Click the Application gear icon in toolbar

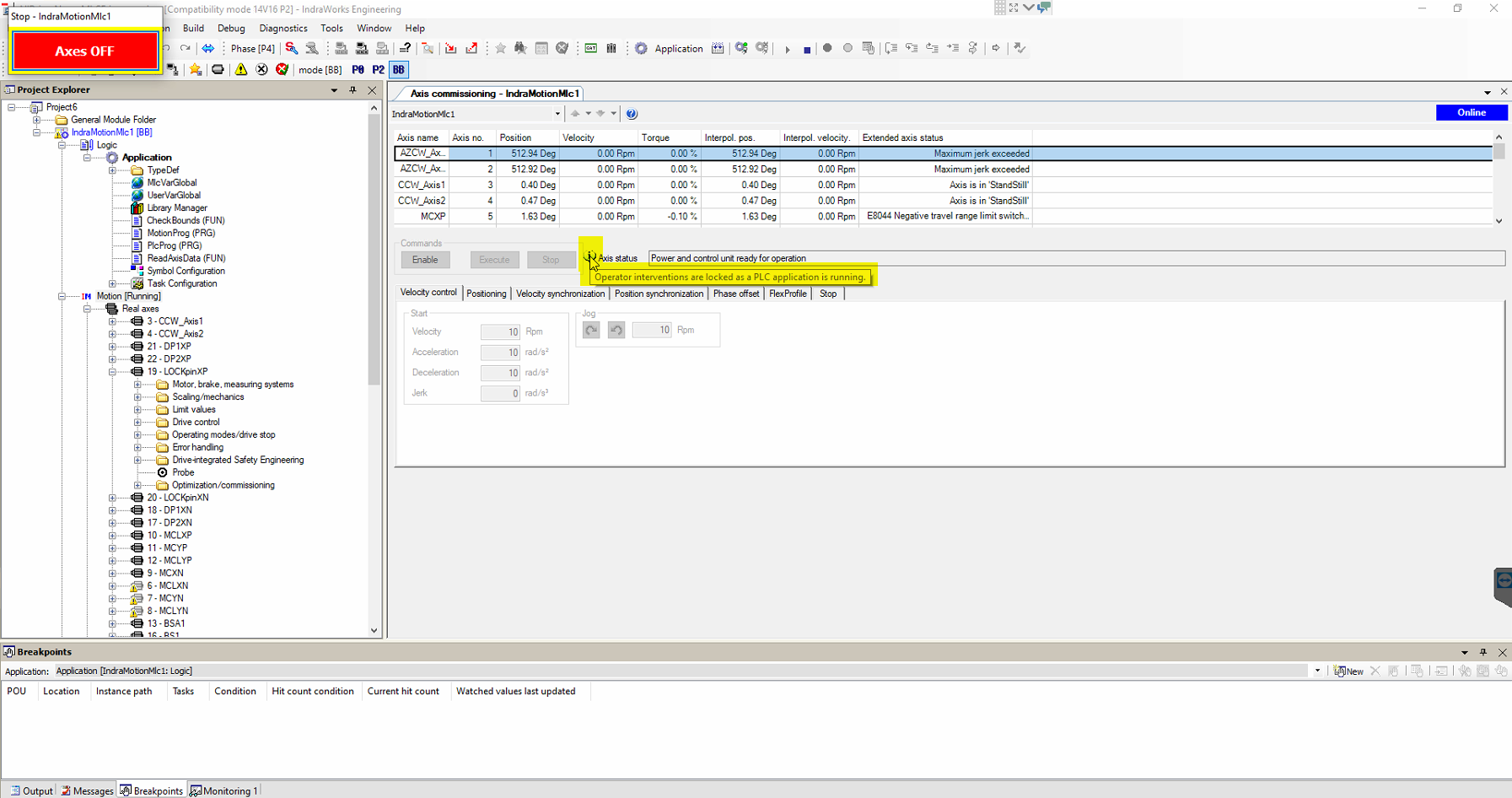(641, 49)
